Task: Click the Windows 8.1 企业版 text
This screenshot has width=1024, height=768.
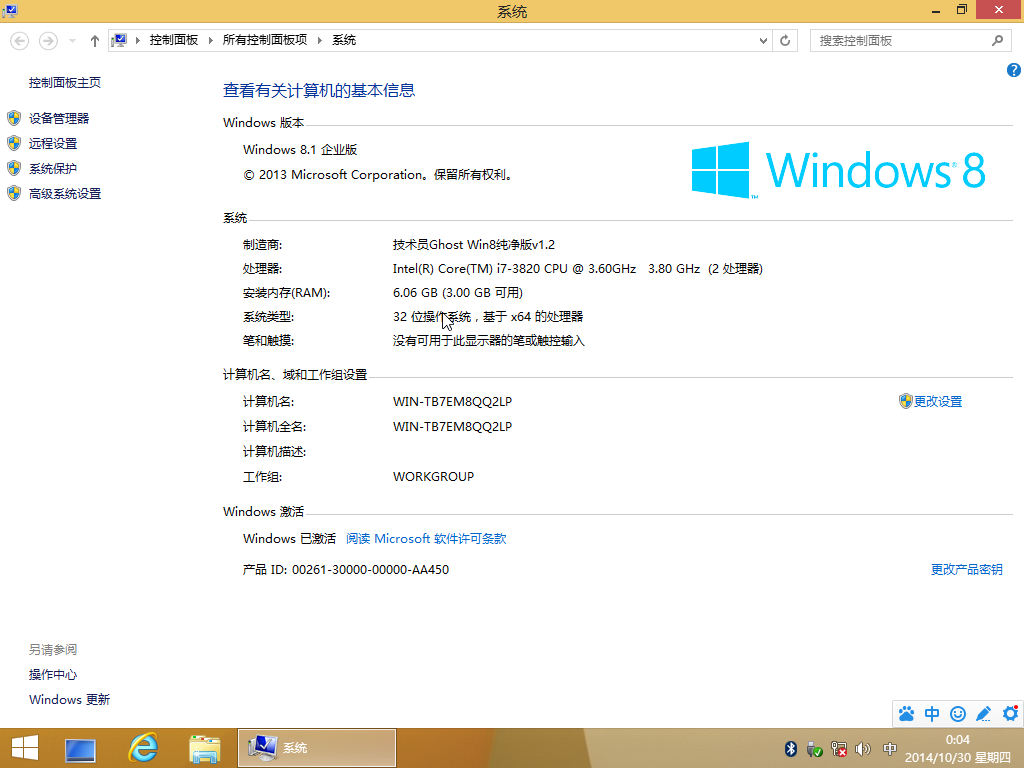Action: coord(300,150)
